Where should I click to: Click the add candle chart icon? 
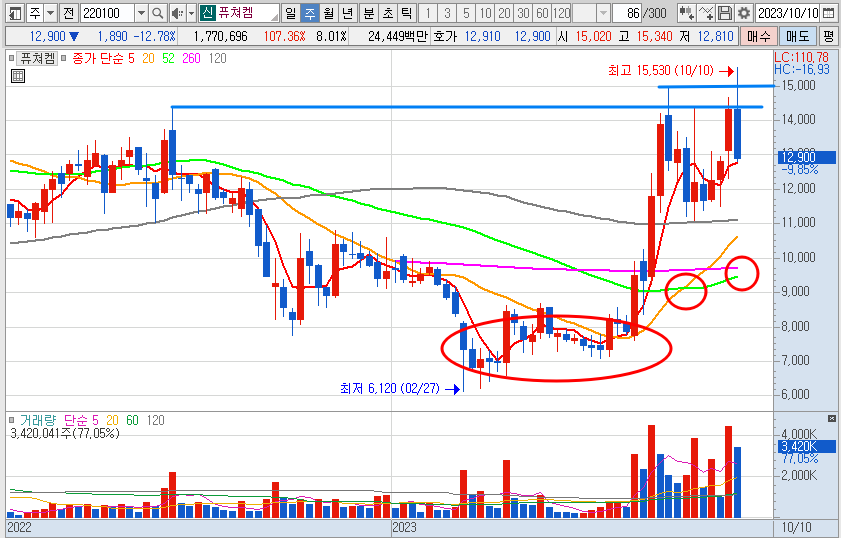686,13
